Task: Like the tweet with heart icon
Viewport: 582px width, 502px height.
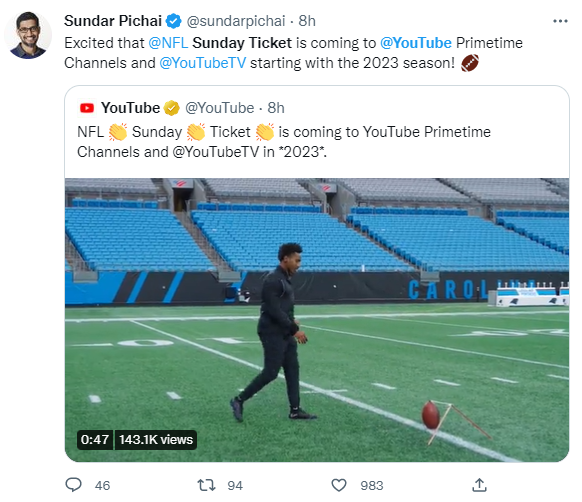Action: coord(339,485)
